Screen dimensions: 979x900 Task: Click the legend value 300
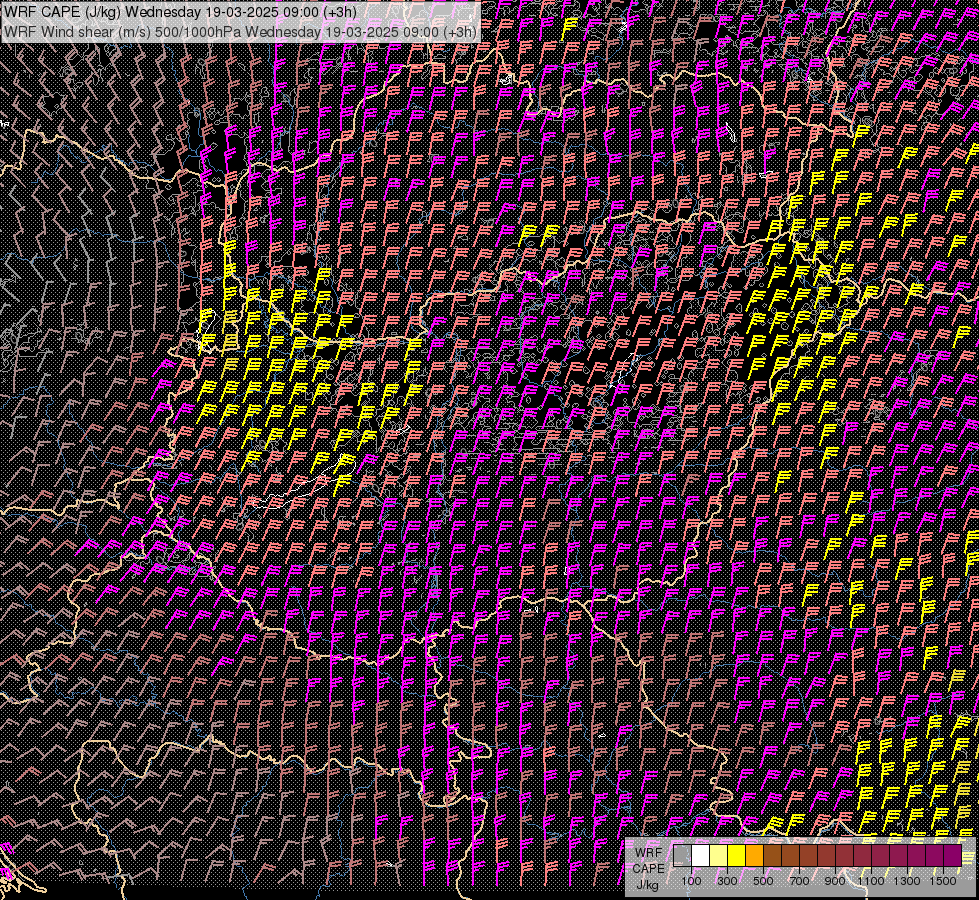click(x=727, y=881)
